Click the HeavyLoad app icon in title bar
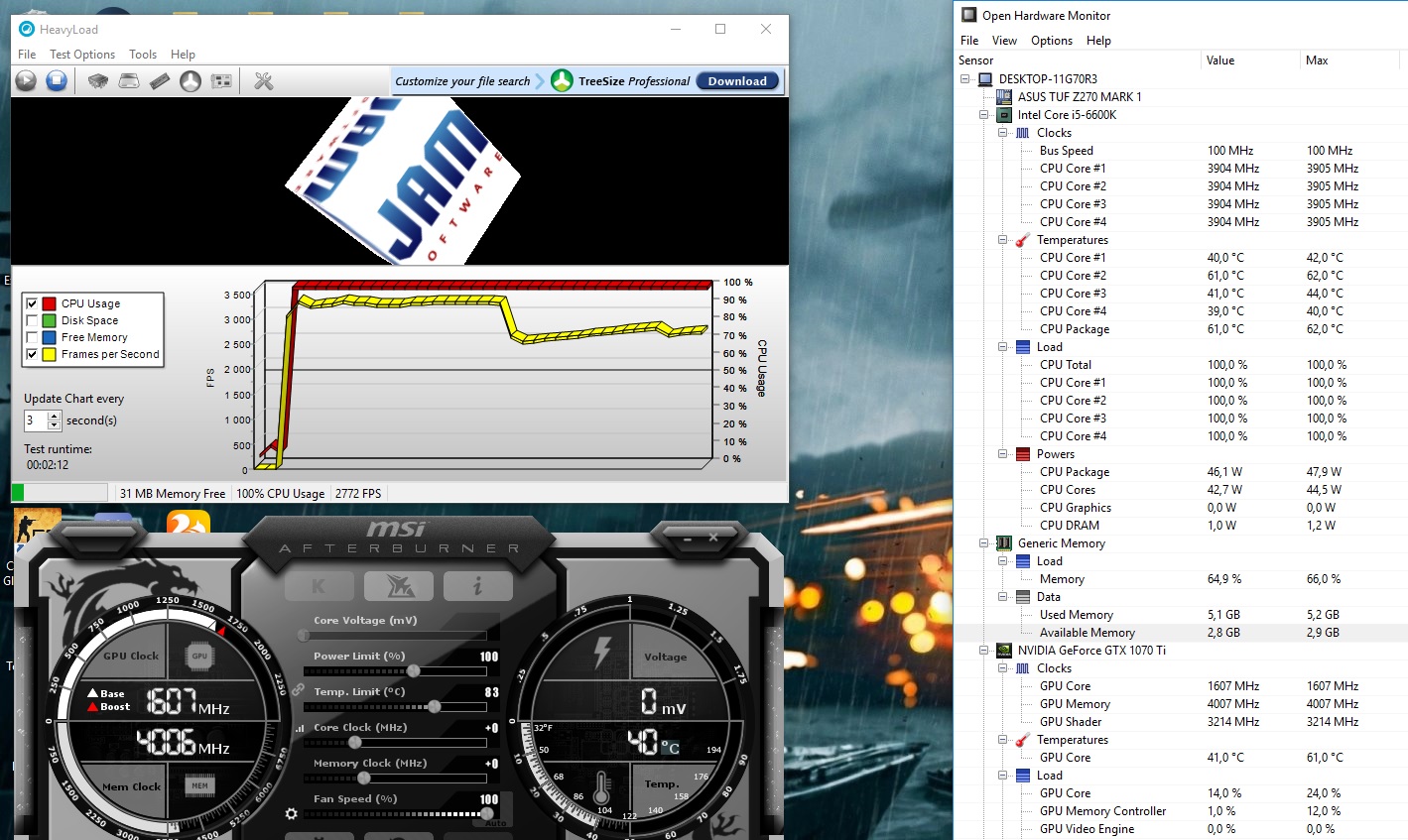This screenshot has height=840, width=1408. point(27,29)
